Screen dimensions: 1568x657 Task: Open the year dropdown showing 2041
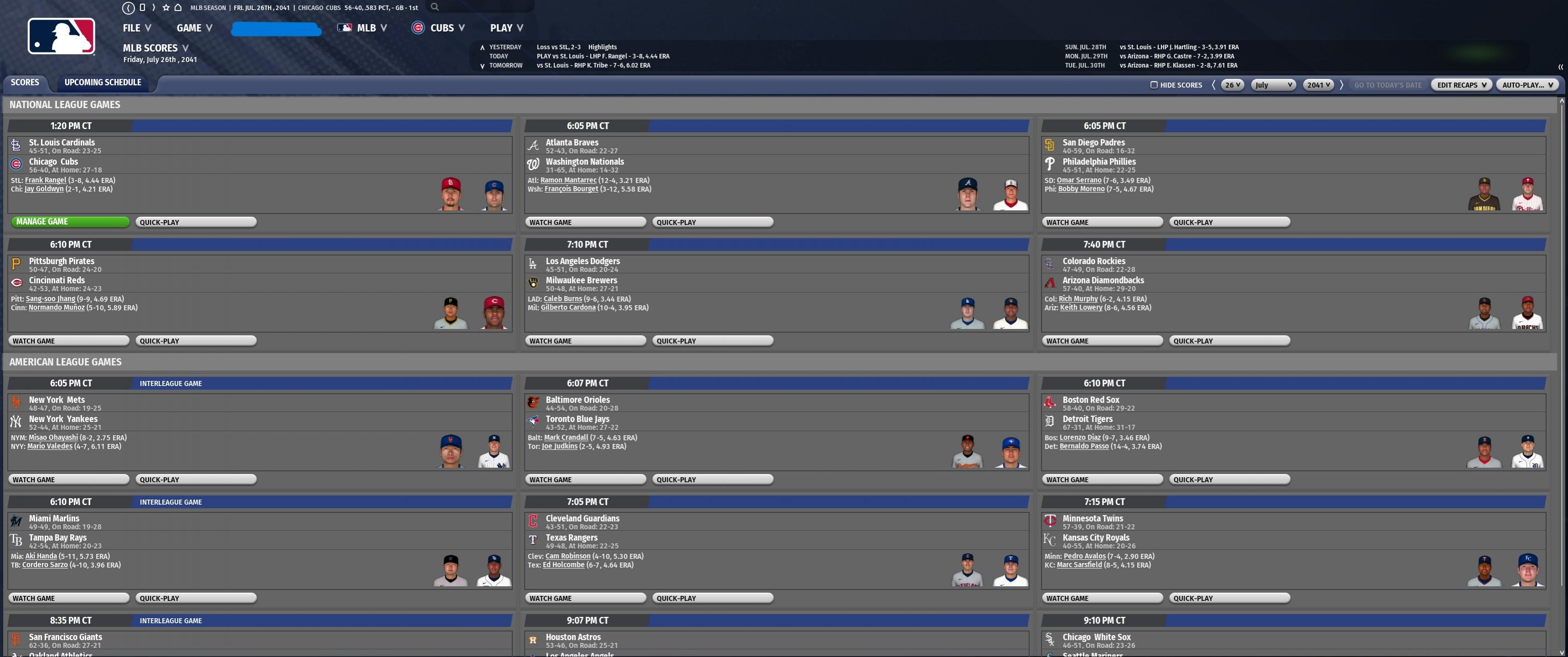tap(1319, 85)
